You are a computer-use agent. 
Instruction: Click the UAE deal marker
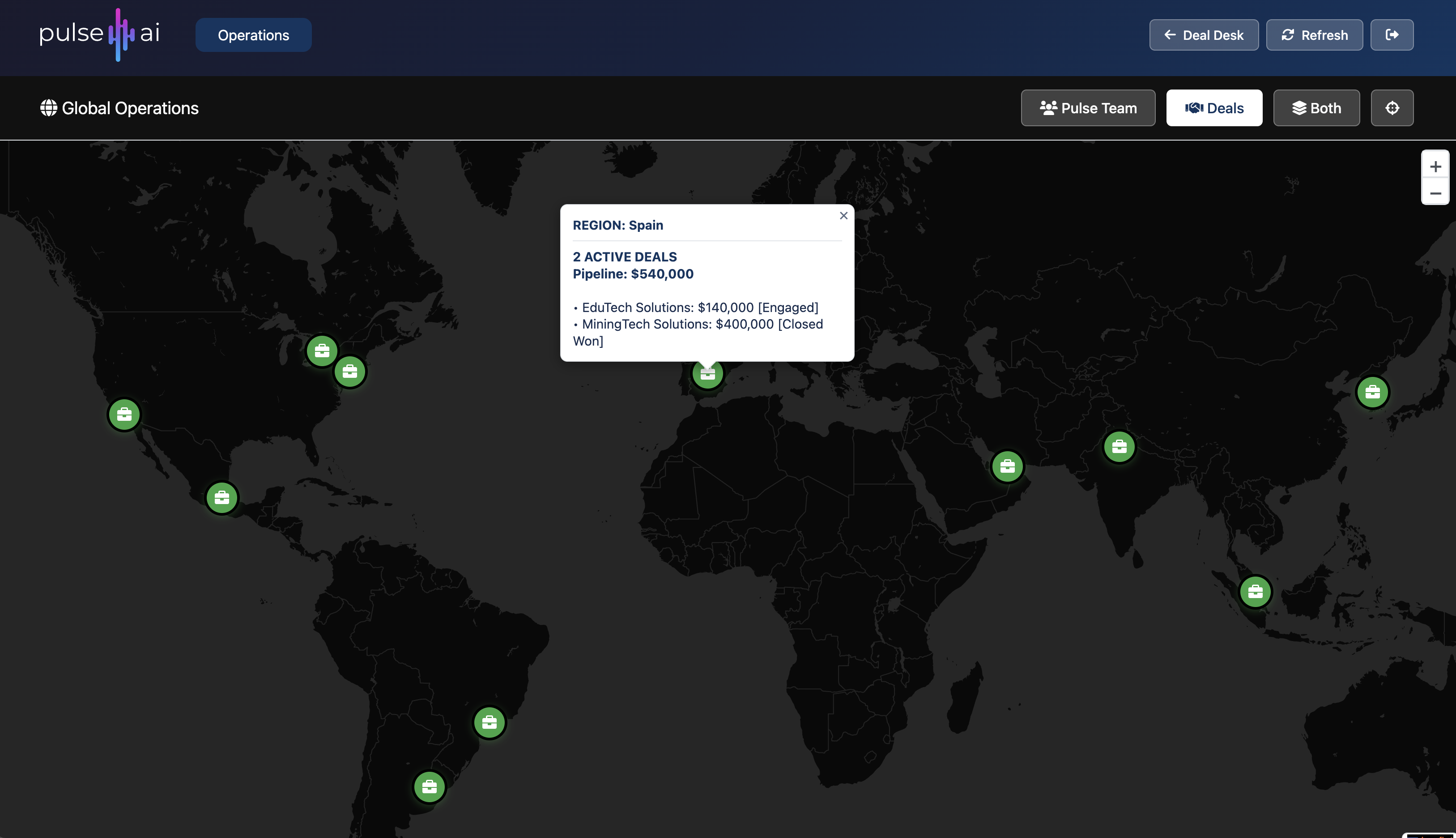click(1007, 467)
